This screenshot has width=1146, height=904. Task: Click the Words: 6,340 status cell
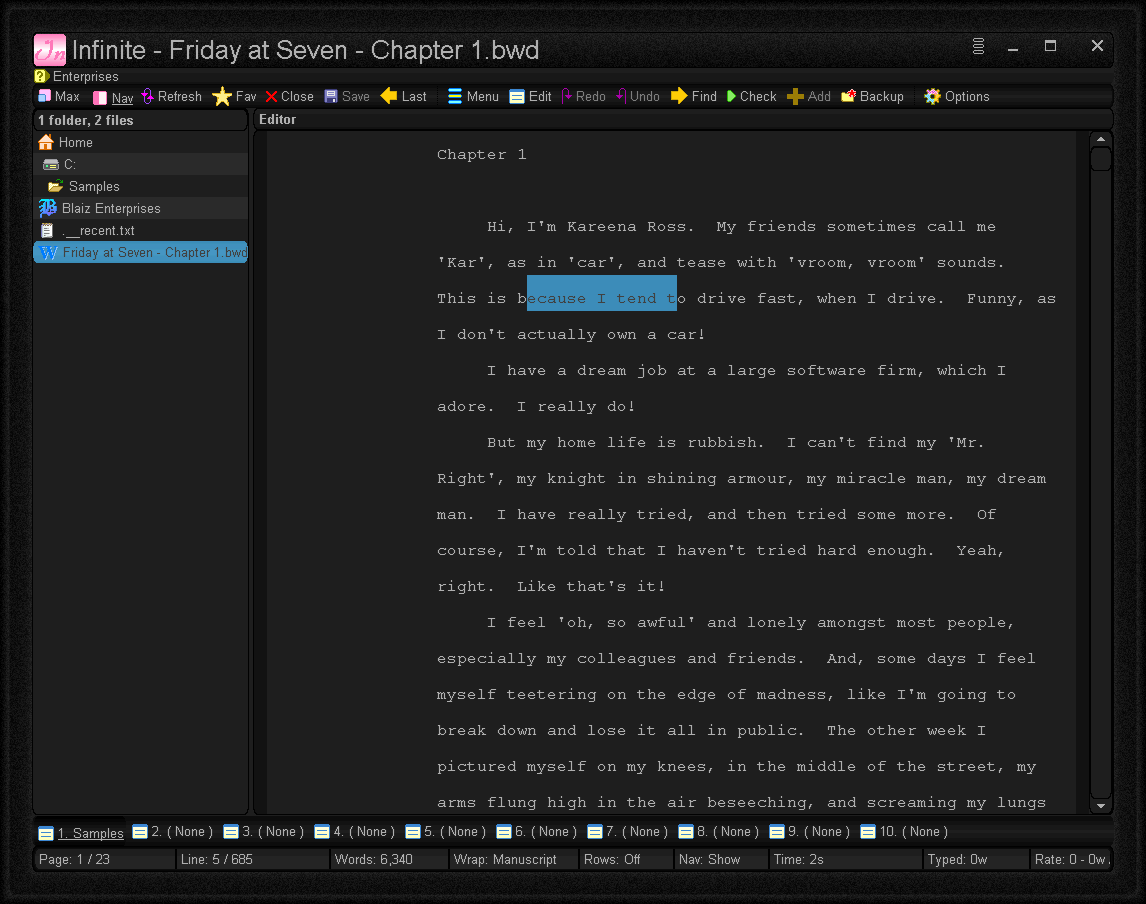(x=389, y=859)
